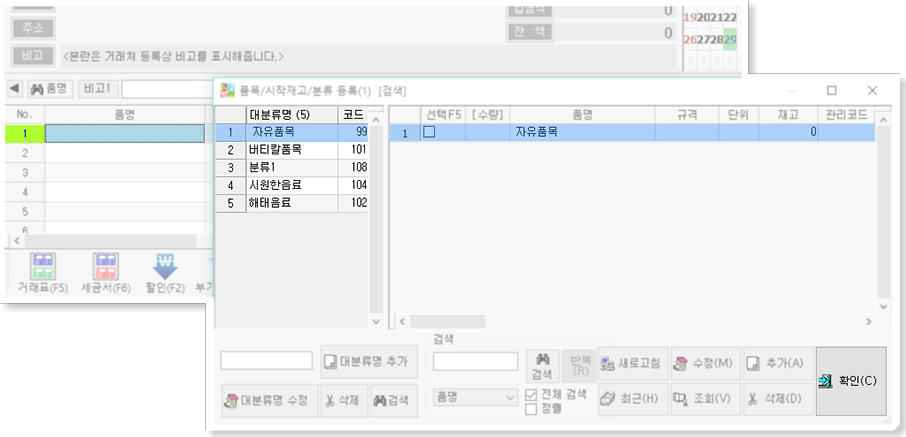Click the binoculars 검색 button in search panel
Screen dimensions: 906x437
click(x=542, y=365)
